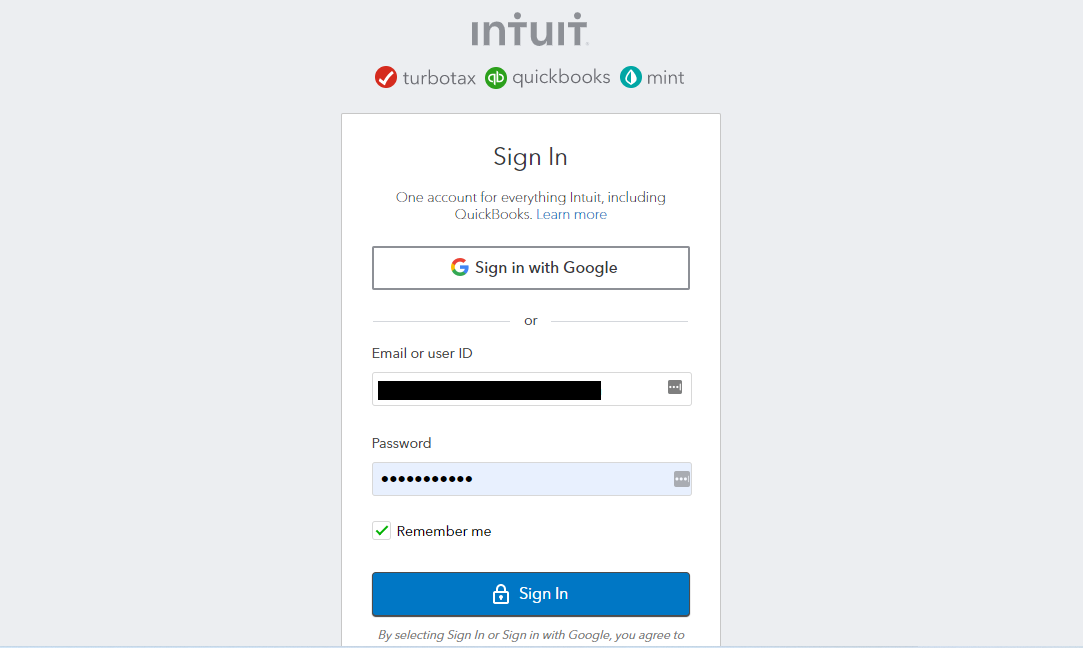Uncheck the Remember me checkbox
The width and height of the screenshot is (1083, 648).
(x=381, y=531)
